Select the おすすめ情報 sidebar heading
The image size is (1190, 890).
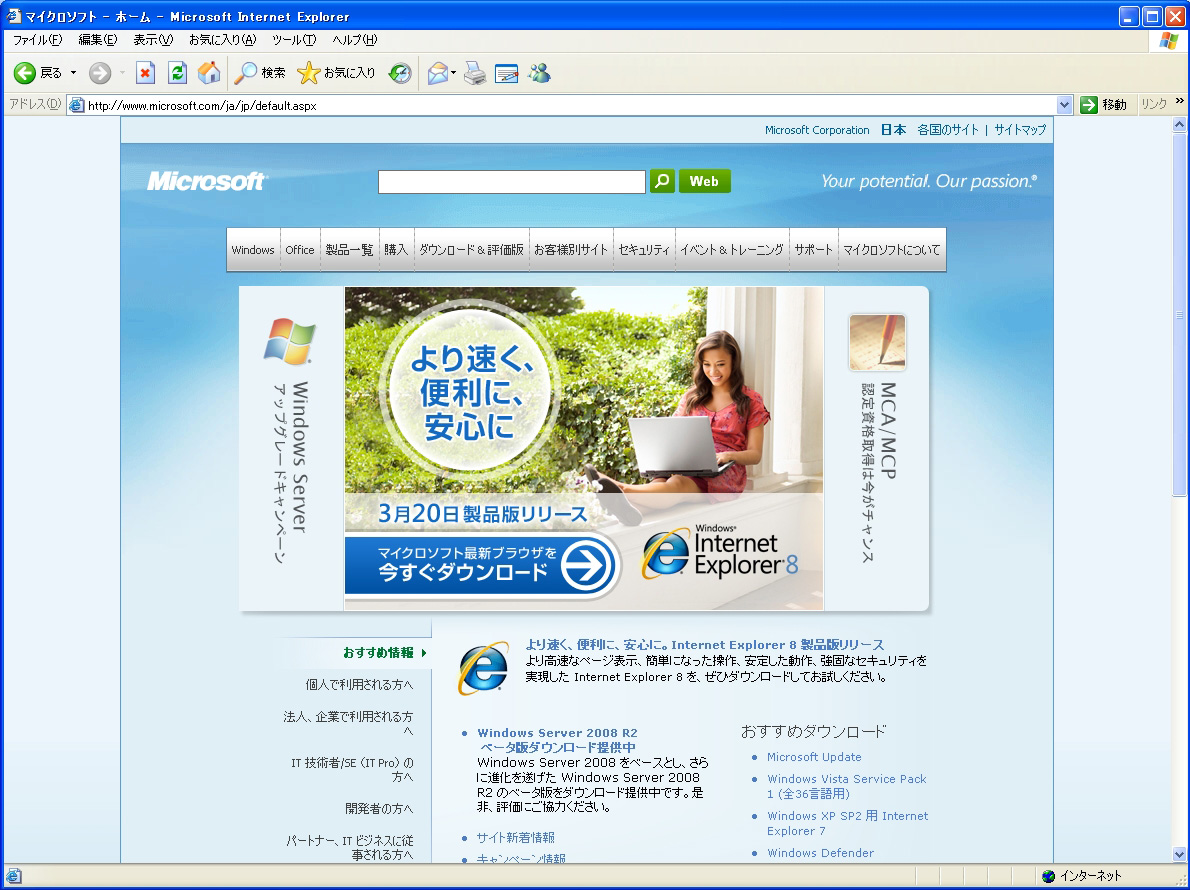click(379, 653)
